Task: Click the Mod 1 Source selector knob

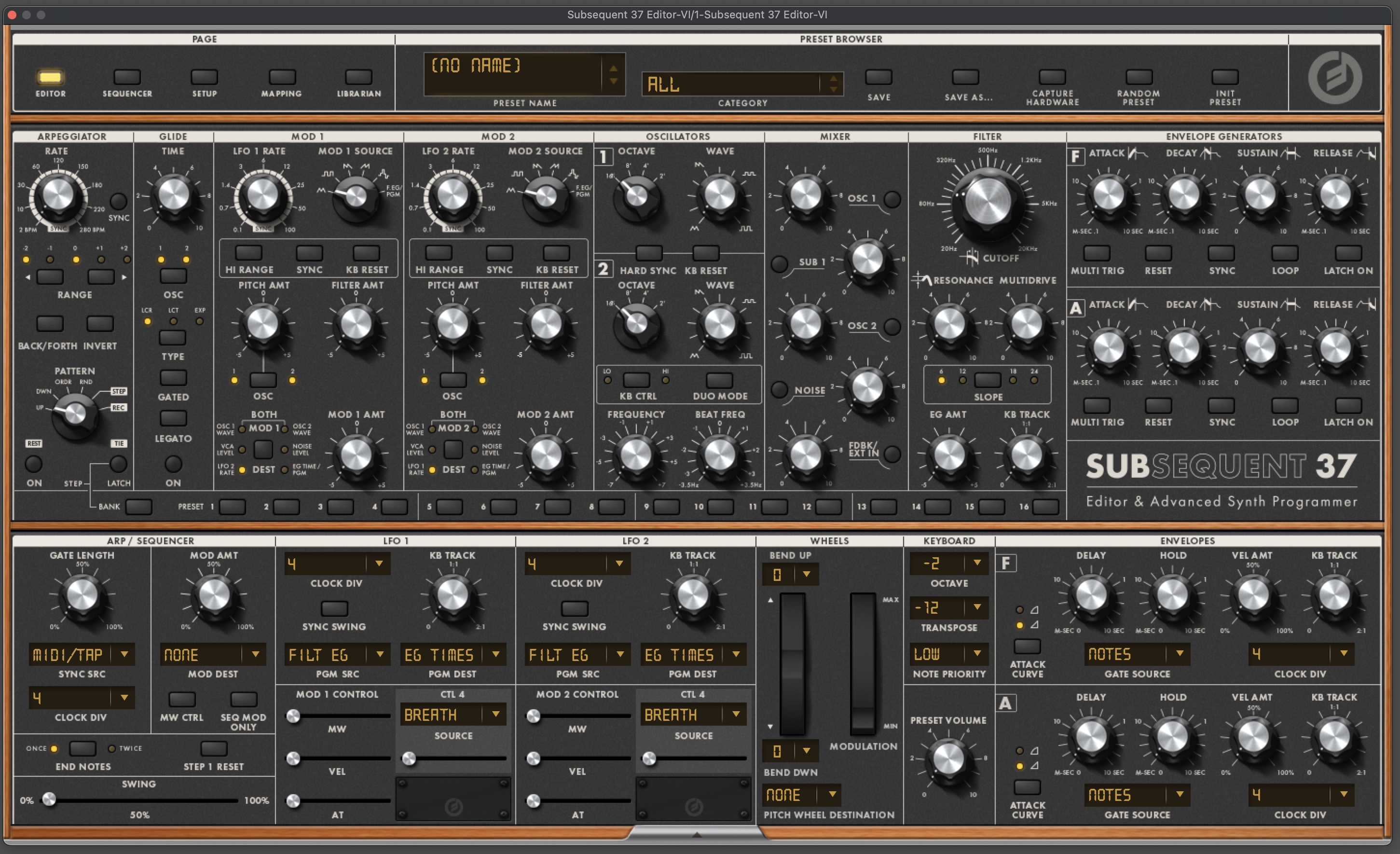Action: pos(356,197)
